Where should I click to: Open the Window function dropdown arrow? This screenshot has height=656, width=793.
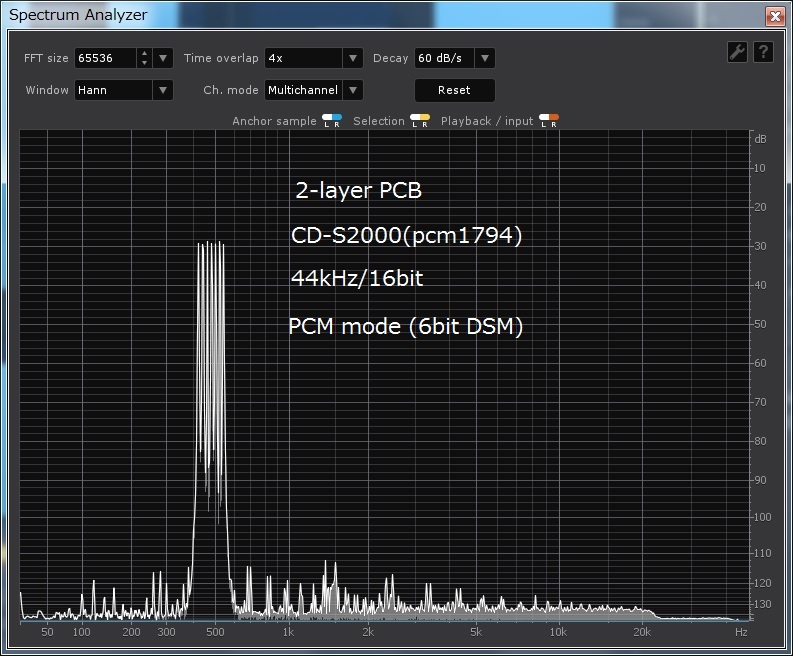click(163, 91)
